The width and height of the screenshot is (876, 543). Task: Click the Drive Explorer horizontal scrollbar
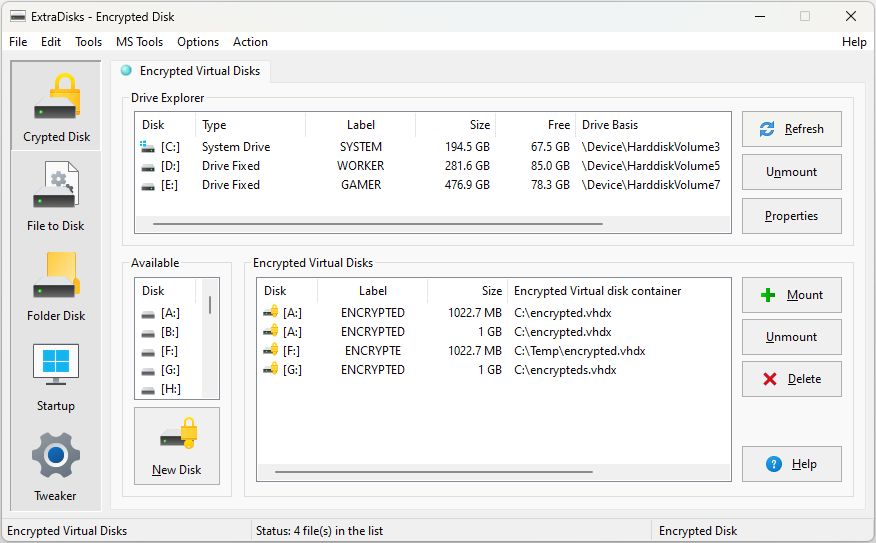(x=420, y=225)
